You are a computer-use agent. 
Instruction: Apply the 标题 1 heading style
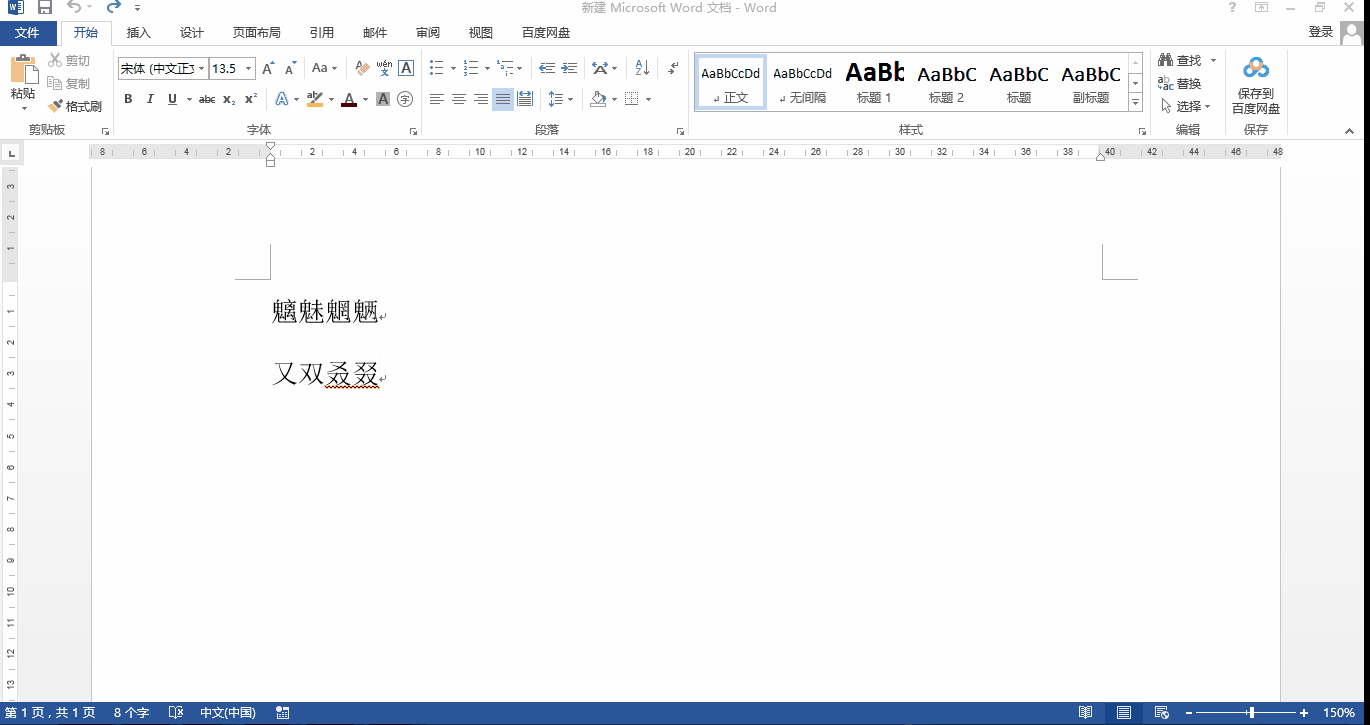click(874, 82)
